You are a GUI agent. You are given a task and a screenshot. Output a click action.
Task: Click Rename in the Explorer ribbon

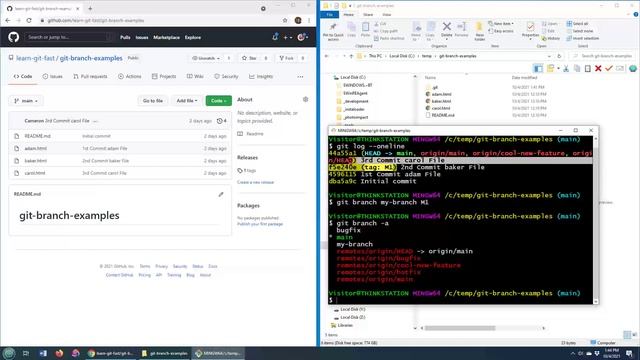(461, 29)
